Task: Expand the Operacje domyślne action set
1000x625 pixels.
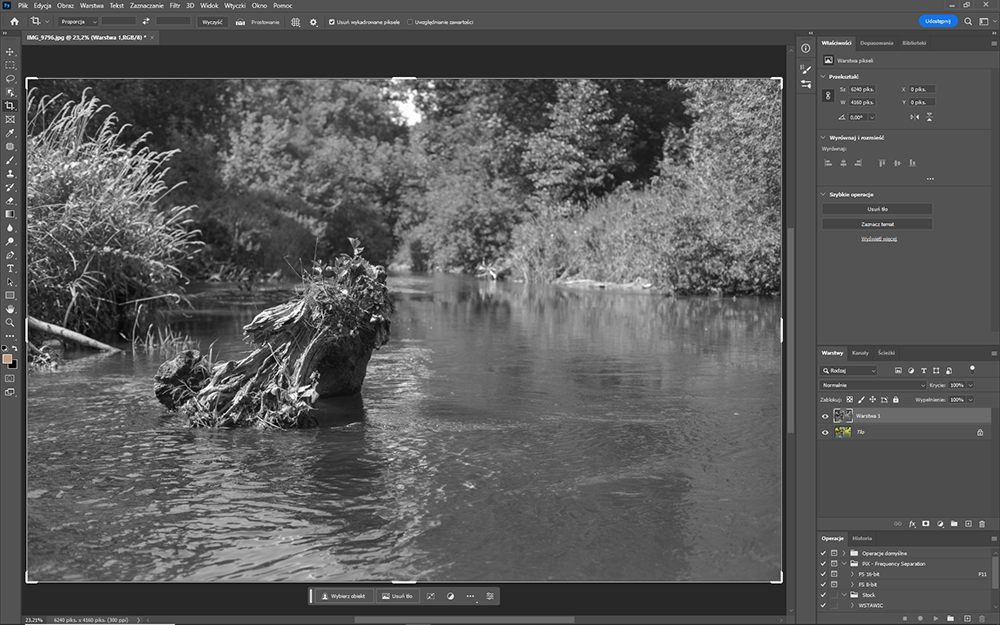Action: point(844,553)
